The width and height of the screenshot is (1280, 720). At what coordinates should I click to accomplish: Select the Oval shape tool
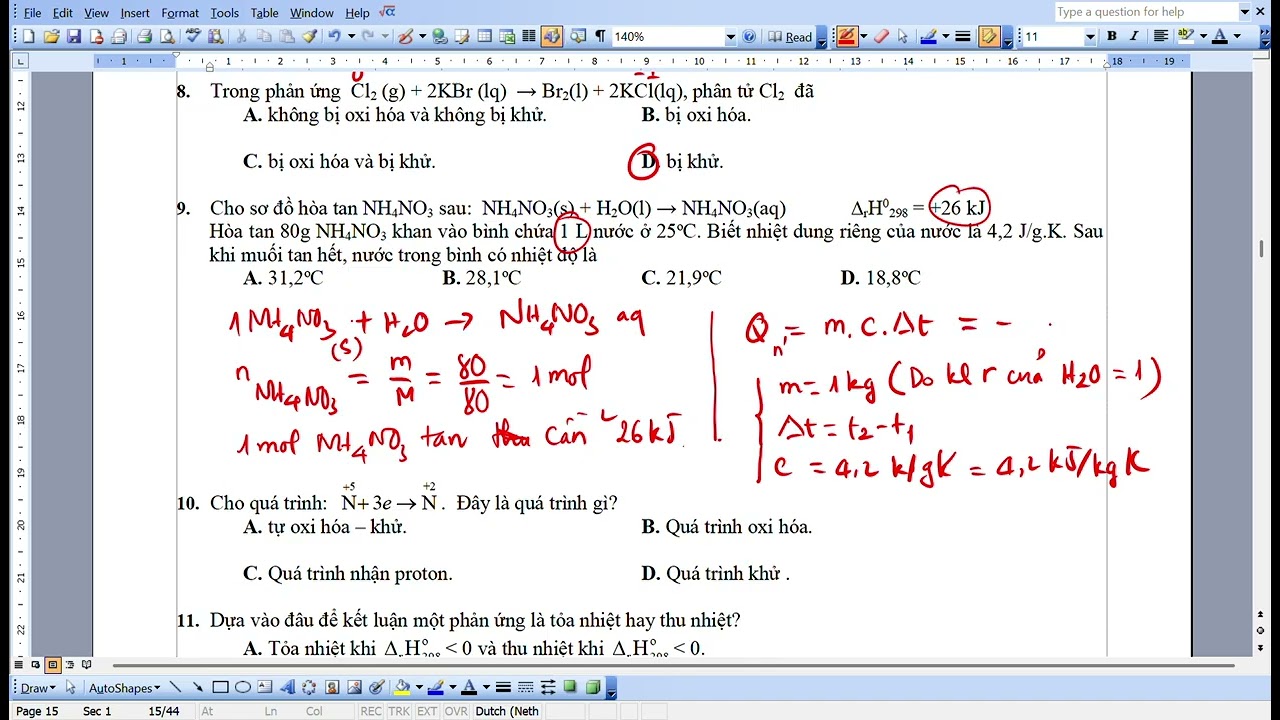pos(243,687)
